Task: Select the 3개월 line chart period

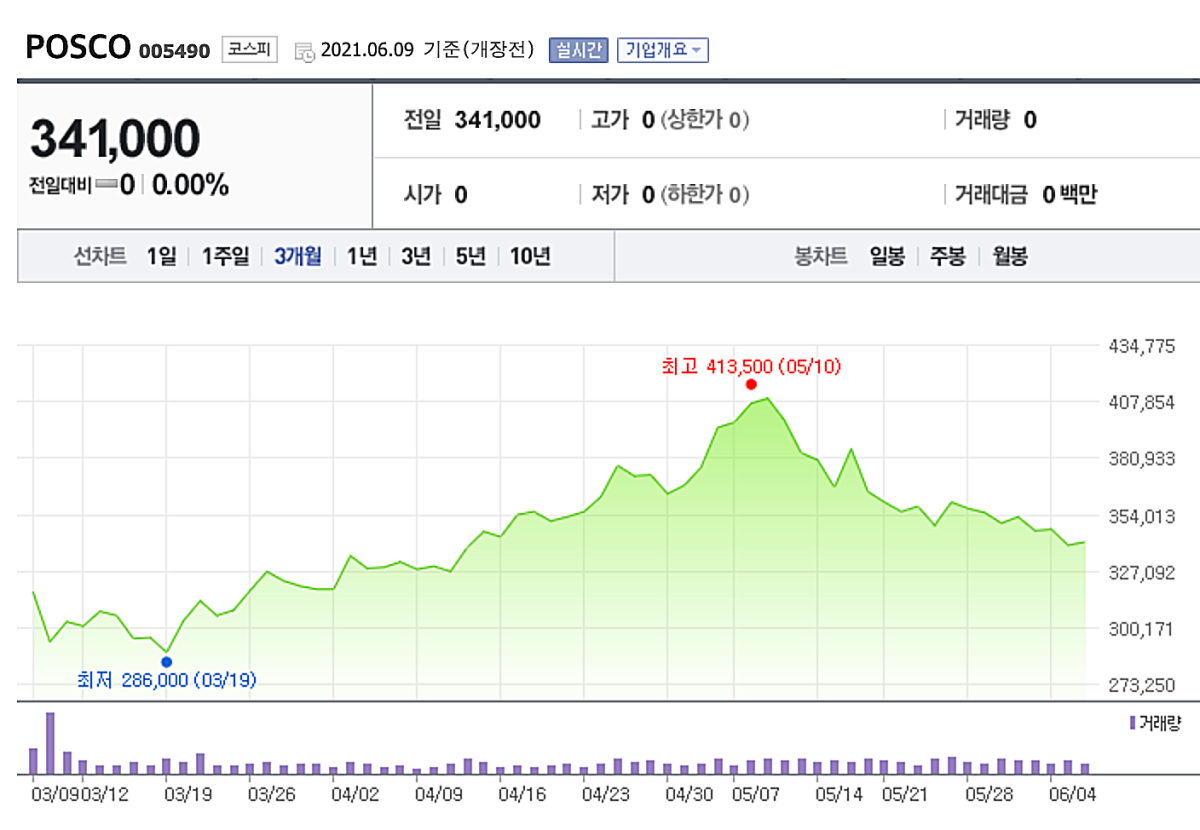Action: (x=297, y=256)
